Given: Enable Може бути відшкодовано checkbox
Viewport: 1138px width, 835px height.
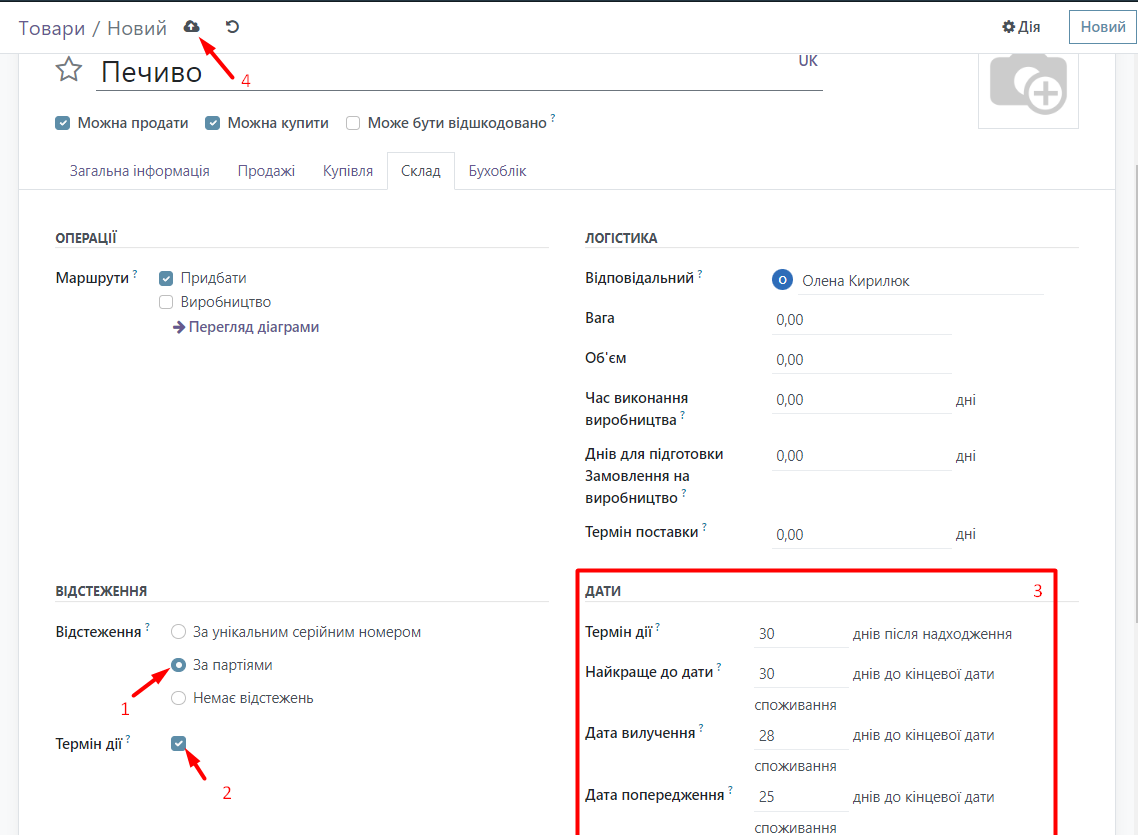Looking at the screenshot, I should coord(353,123).
